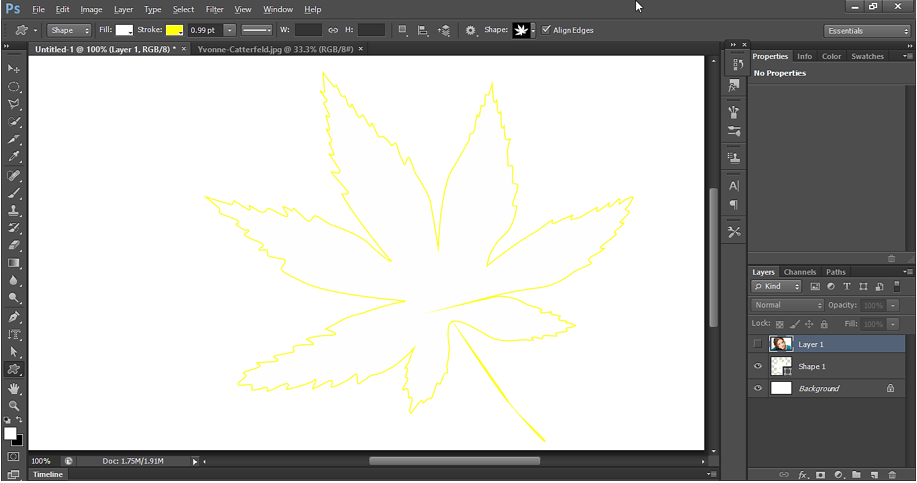Click the Fill color swatch
Viewport: 917px width, 483px height.
(124, 30)
